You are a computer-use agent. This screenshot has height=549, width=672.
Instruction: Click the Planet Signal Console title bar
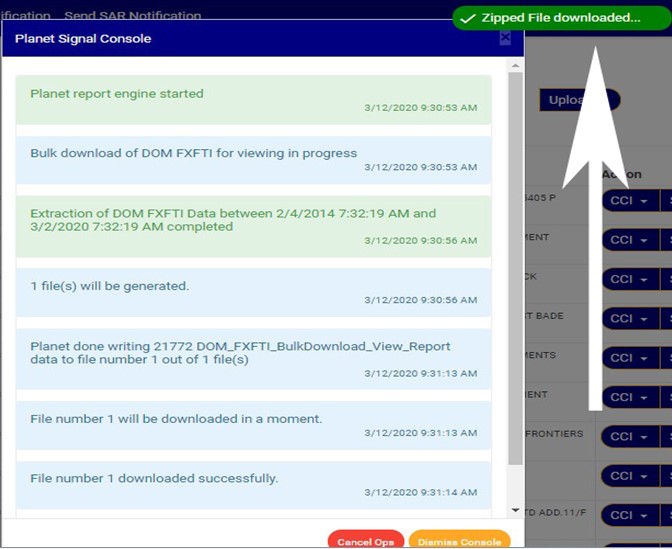pyautogui.click(x=250, y=39)
